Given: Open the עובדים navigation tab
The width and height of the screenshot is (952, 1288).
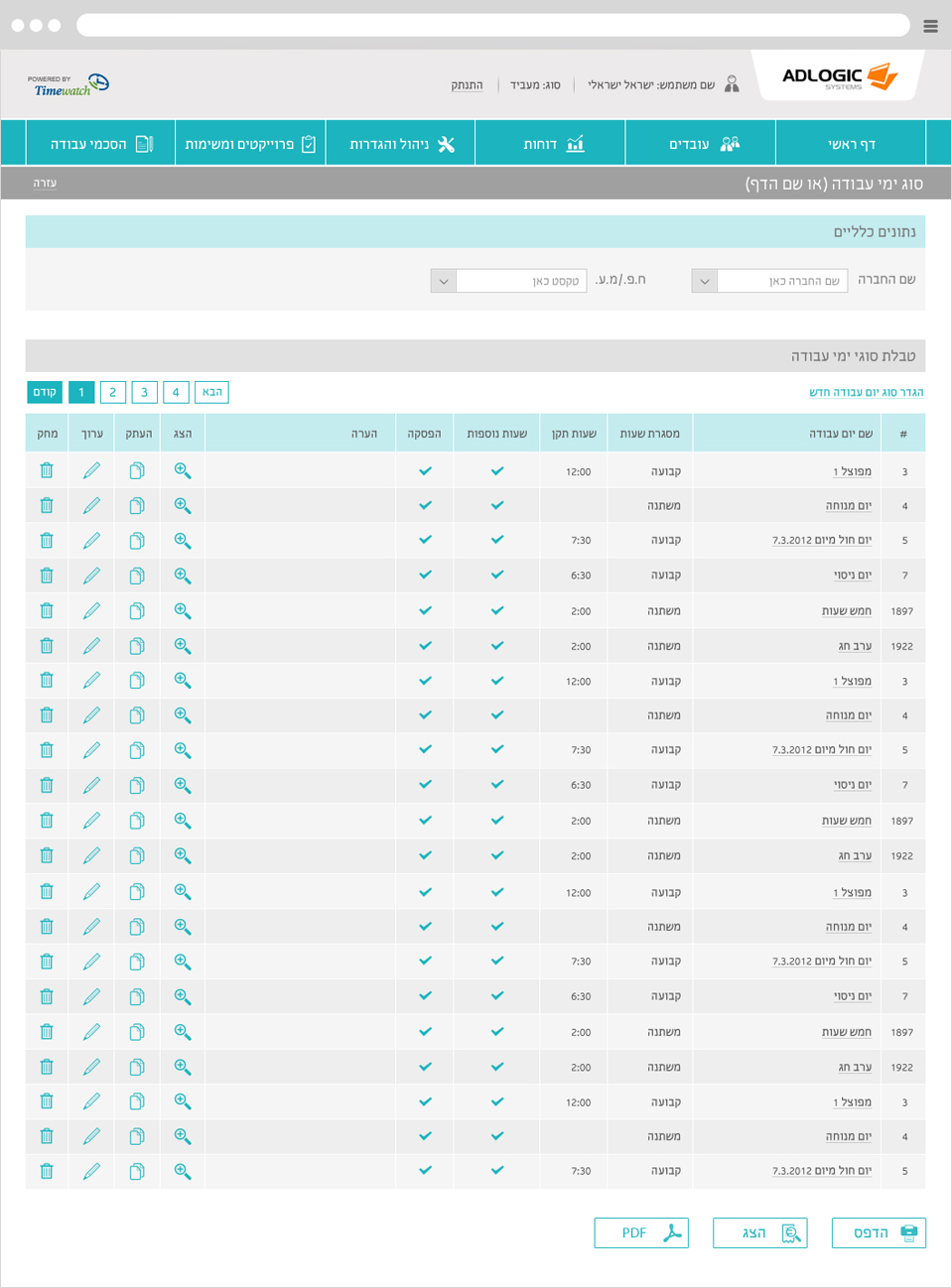Looking at the screenshot, I should pyautogui.click(x=700, y=144).
